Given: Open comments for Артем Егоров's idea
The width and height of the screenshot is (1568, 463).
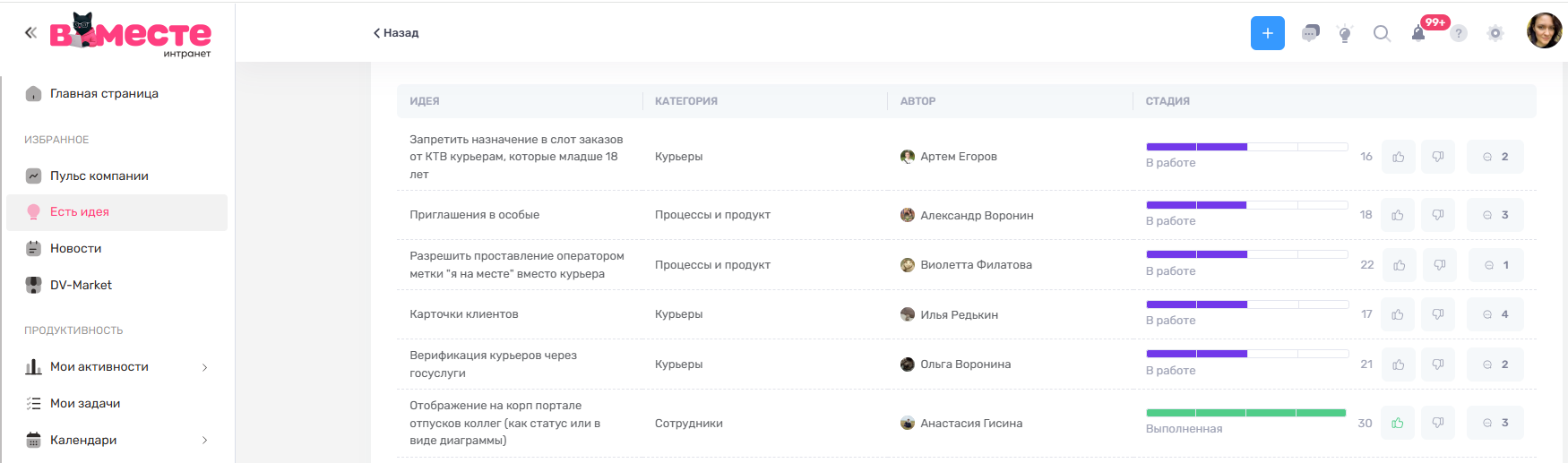Looking at the screenshot, I should coord(1495,157).
